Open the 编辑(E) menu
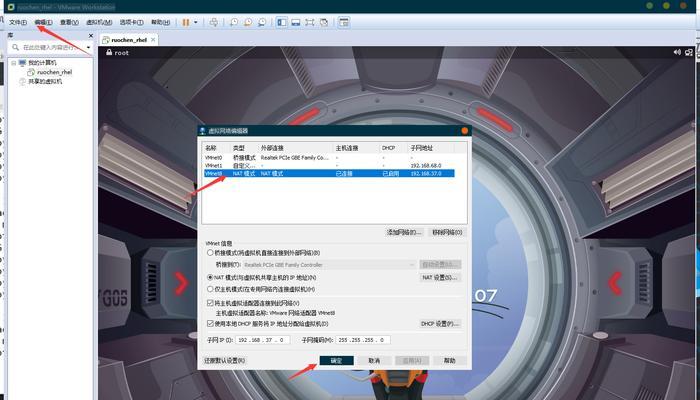 point(43,22)
